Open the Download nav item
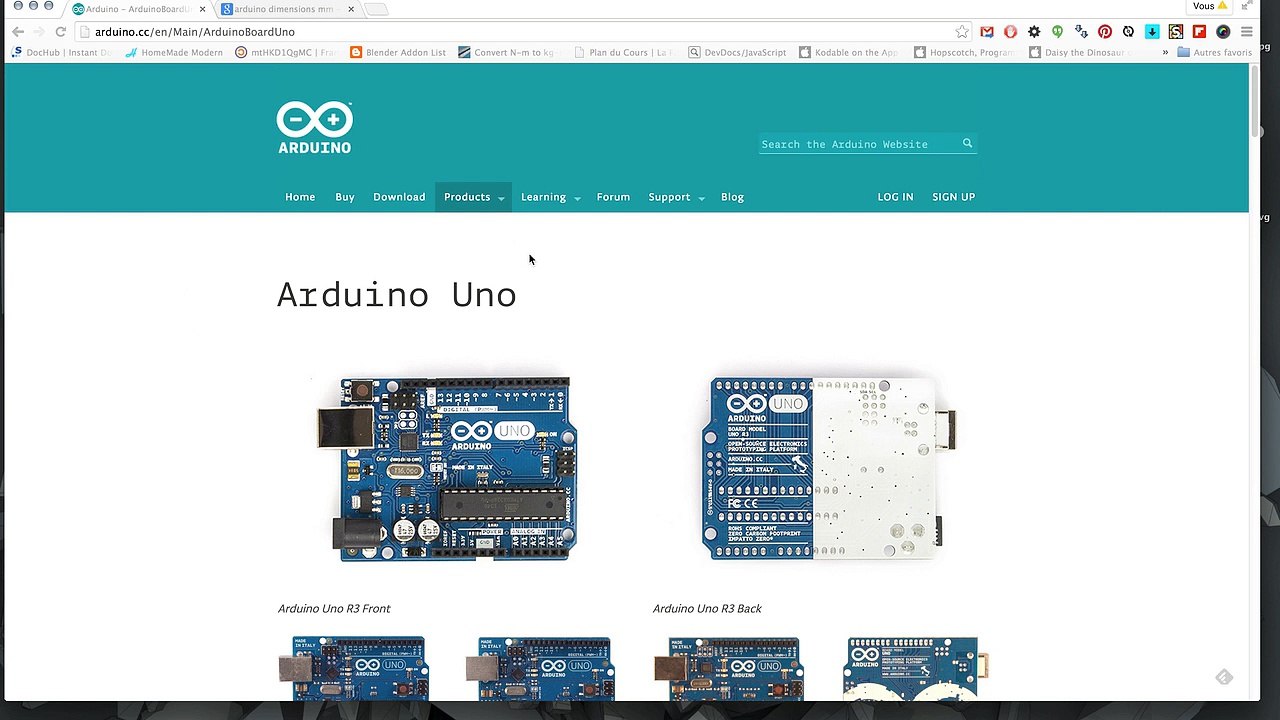Image resolution: width=1280 pixels, height=720 pixels. click(399, 197)
